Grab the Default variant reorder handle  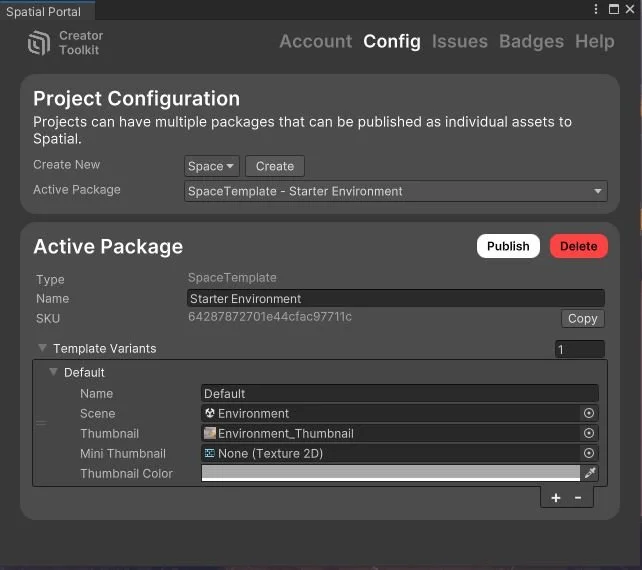coord(41,423)
